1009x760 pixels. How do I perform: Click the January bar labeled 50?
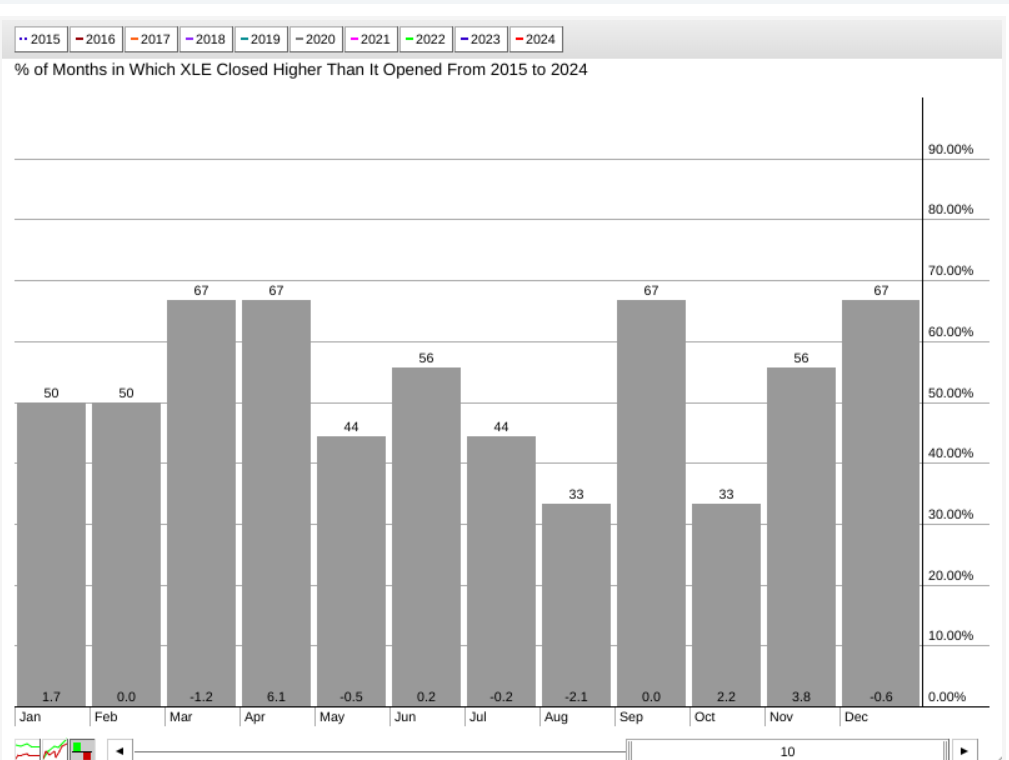pos(51,555)
